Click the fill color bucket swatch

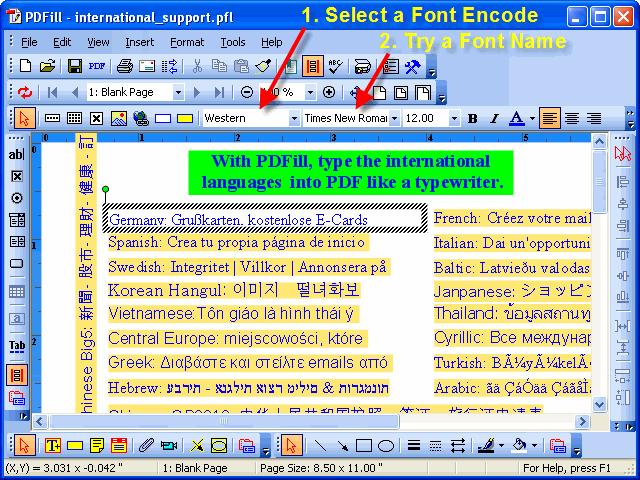520,445
